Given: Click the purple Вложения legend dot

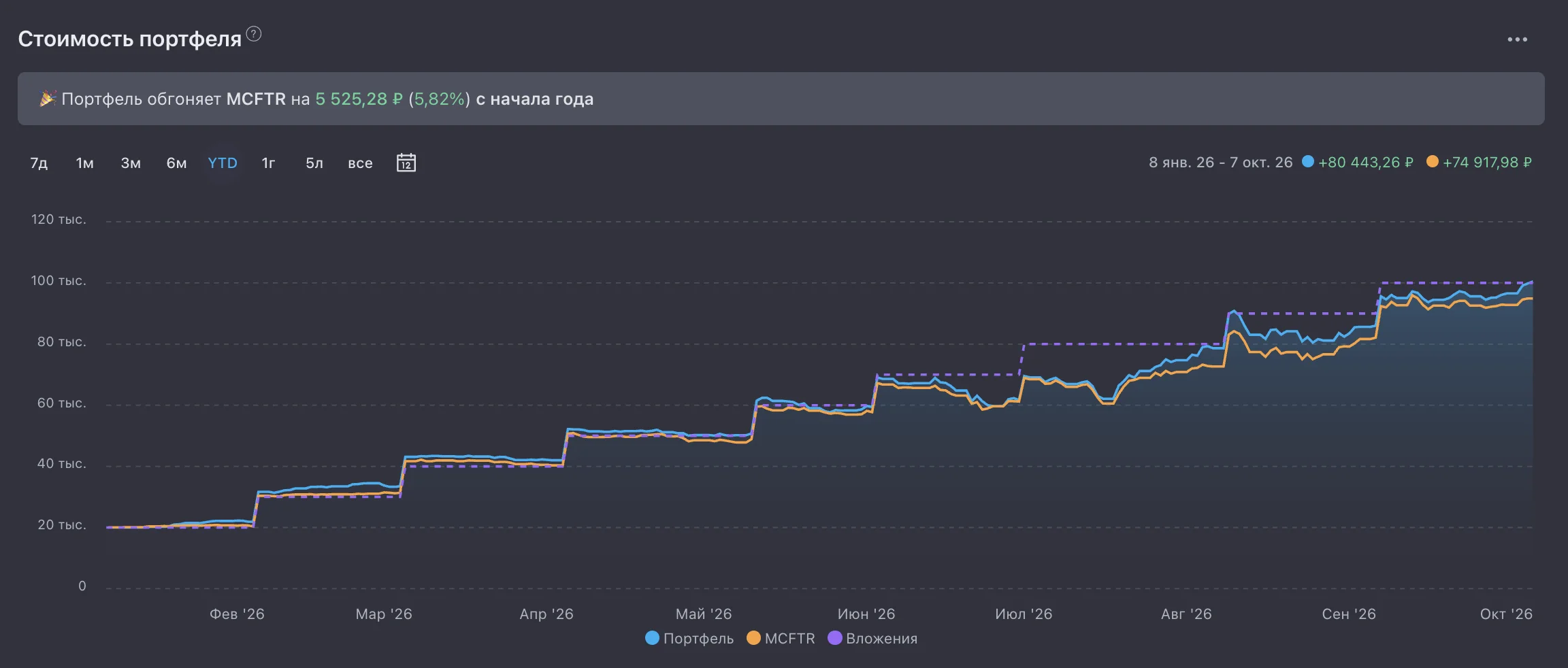Looking at the screenshot, I should pos(834,638).
